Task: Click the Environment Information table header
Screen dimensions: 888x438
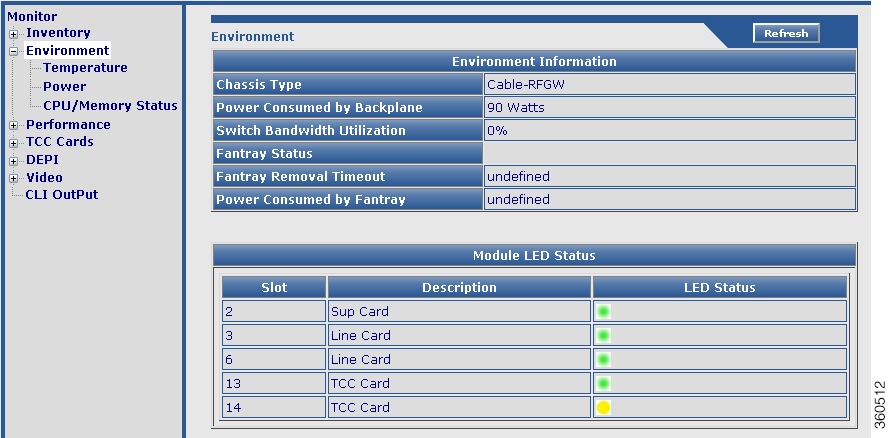Action: [534, 61]
